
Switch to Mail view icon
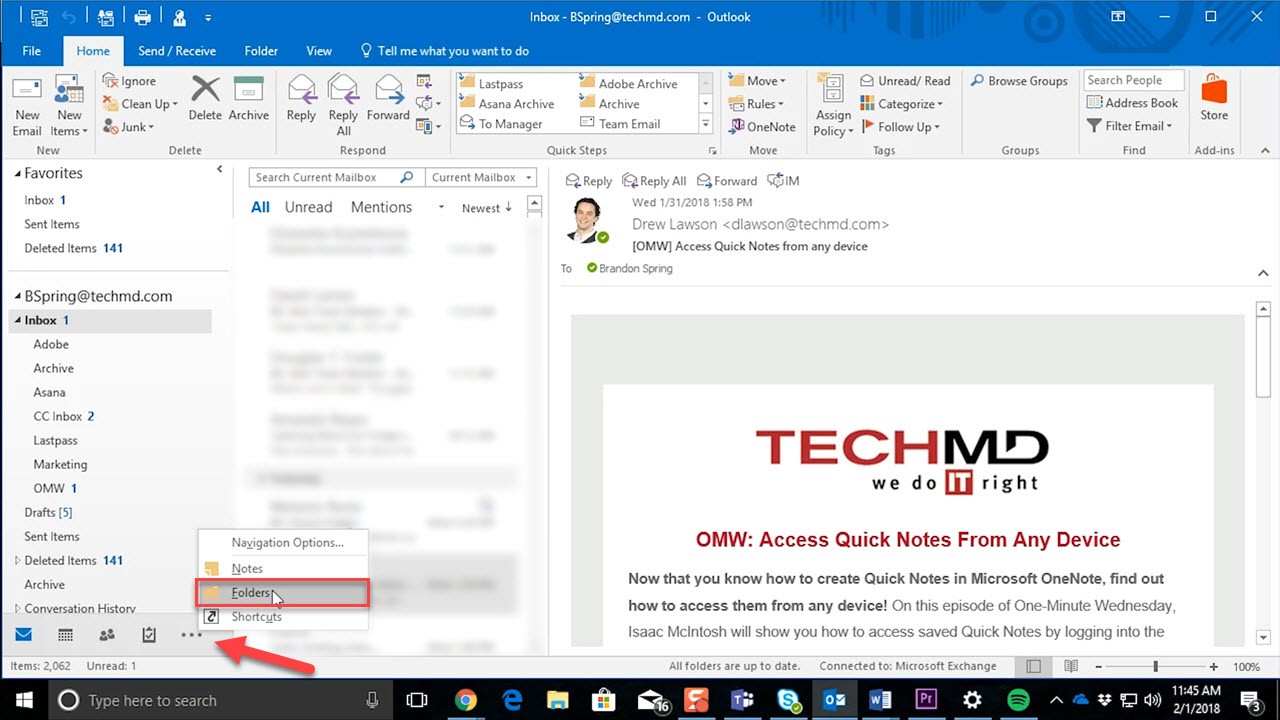[x=23, y=635]
